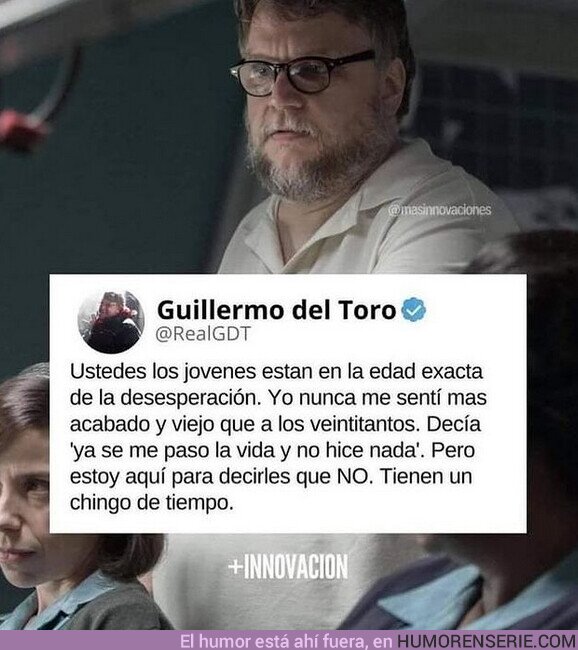Screen dimensions: 578x650
Task: Open the @RealGDT handle
Action: pyautogui.click(x=204, y=334)
